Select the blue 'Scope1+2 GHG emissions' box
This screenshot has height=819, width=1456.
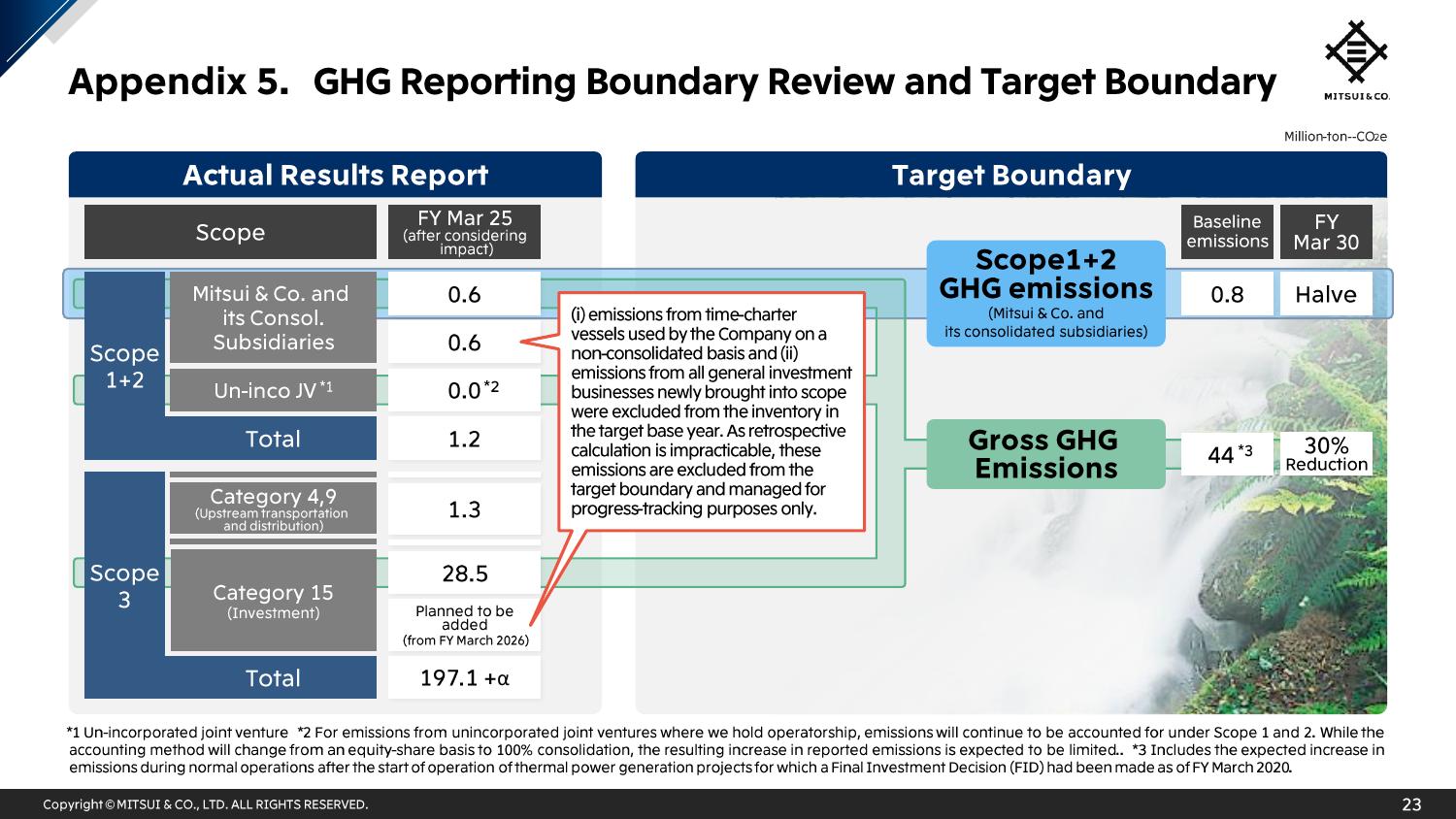[x=1045, y=293]
